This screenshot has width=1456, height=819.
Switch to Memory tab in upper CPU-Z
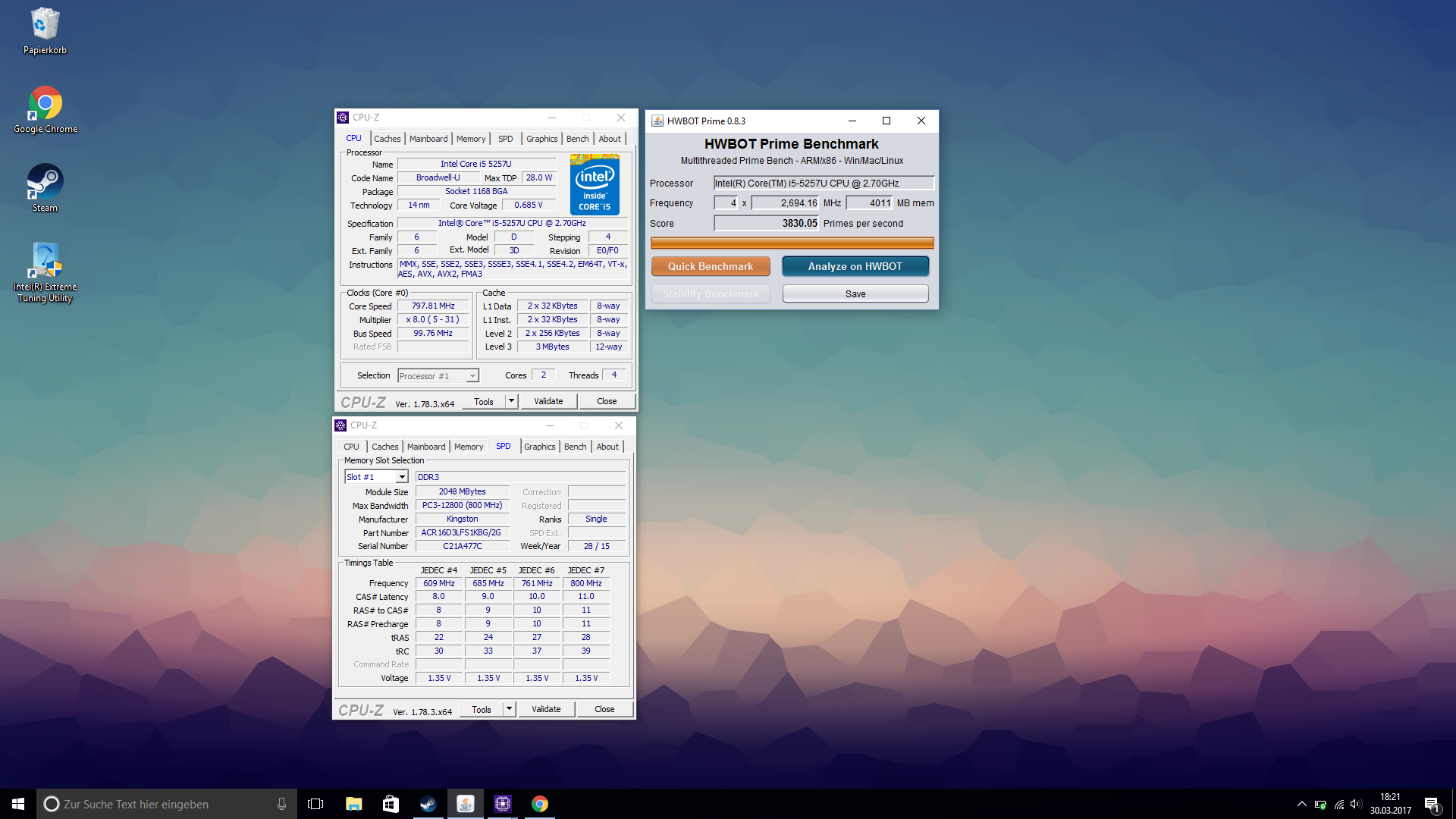coord(471,139)
